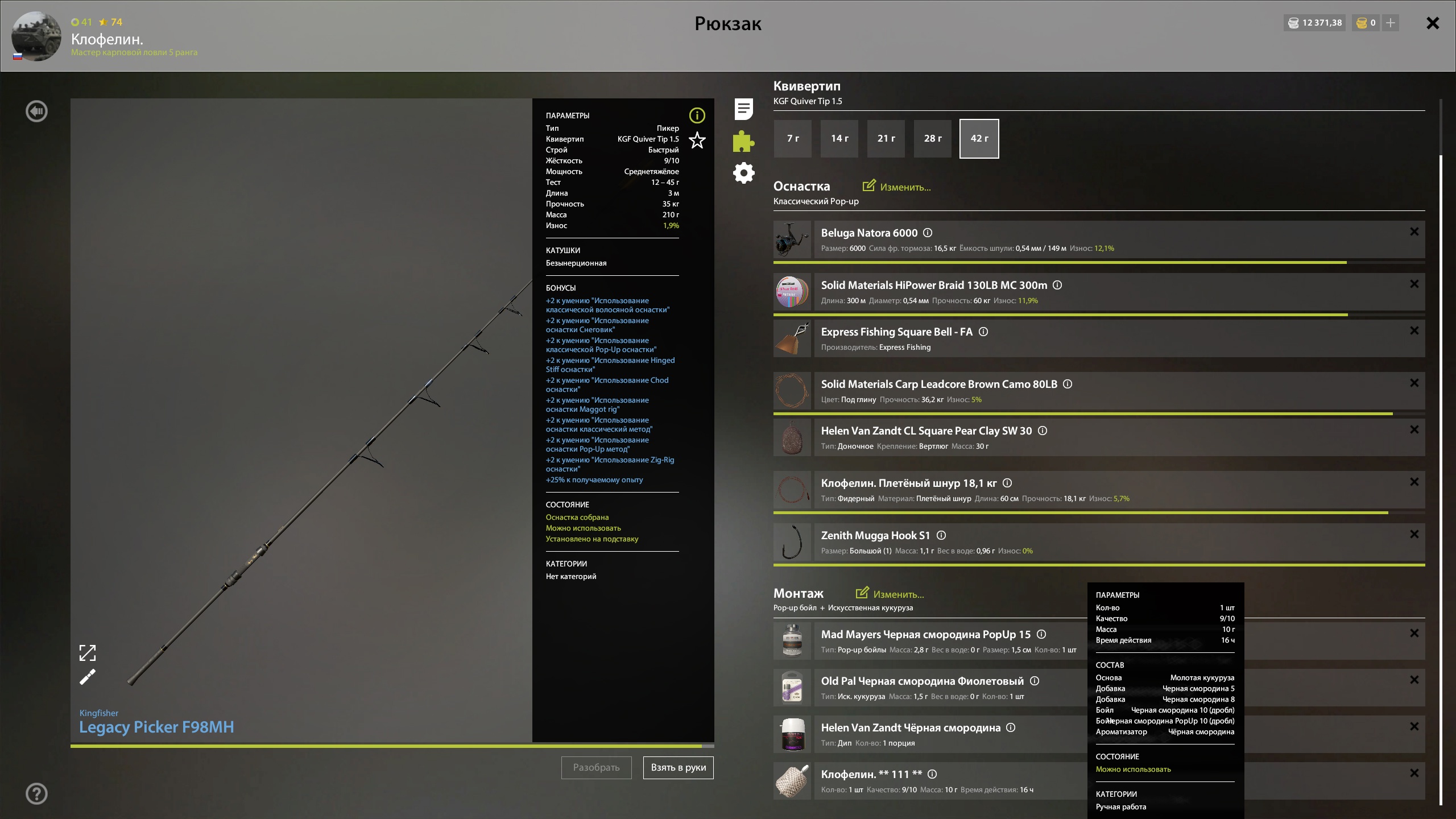Remove Express Fishing Square Bell
Image resolution: width=1456 pixels, height=819 pixels.
pos(1414,330)
